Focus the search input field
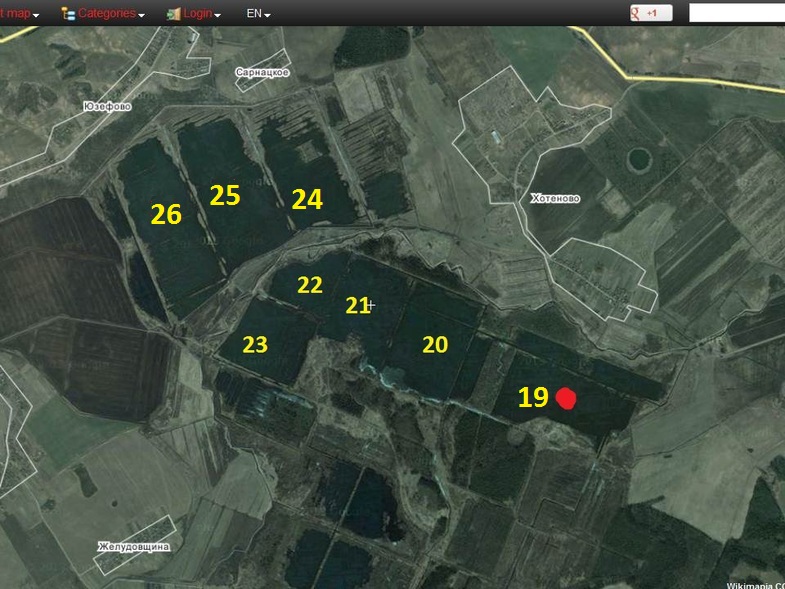This screenshot has width=785, height=589. [736, 13]
